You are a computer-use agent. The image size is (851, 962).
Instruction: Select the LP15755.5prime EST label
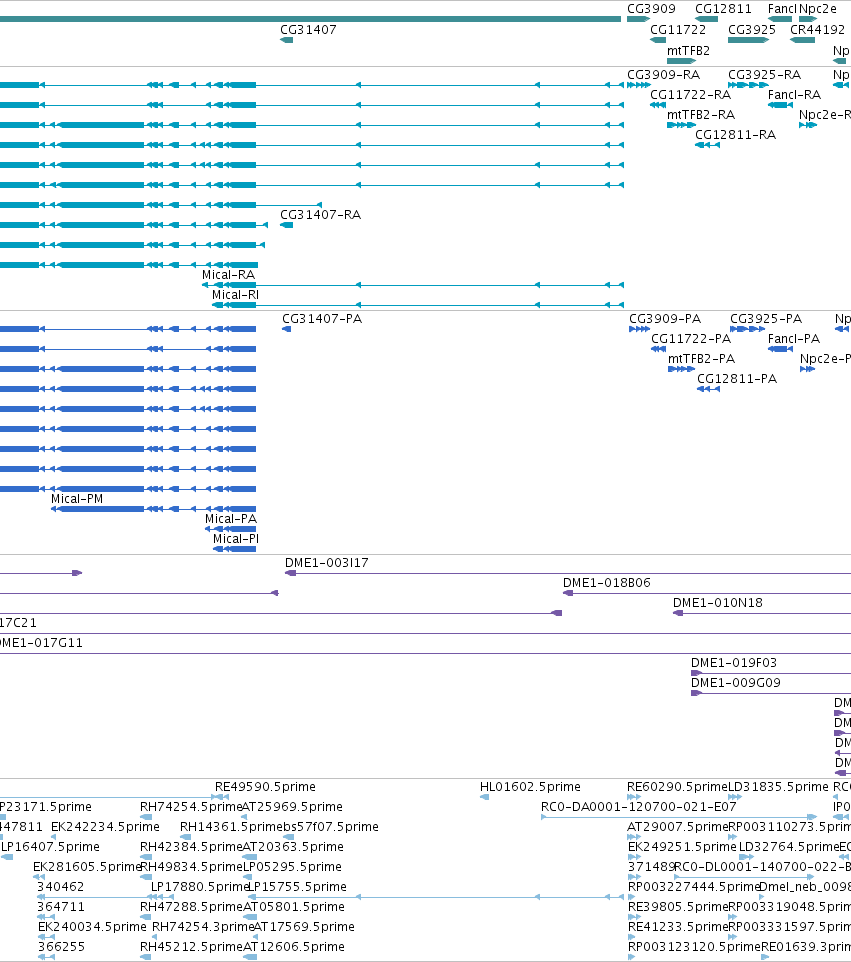tap(297, 887)
